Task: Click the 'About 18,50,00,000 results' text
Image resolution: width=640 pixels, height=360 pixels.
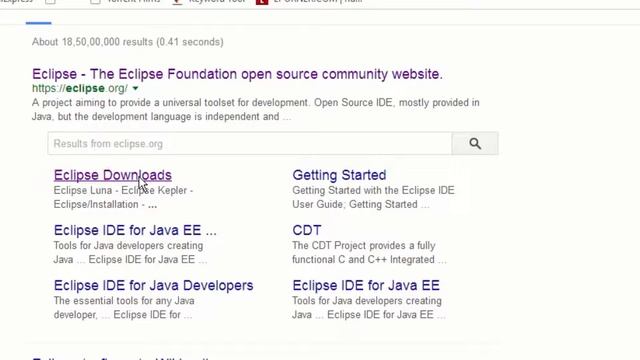Action: (x=128, y=42)
